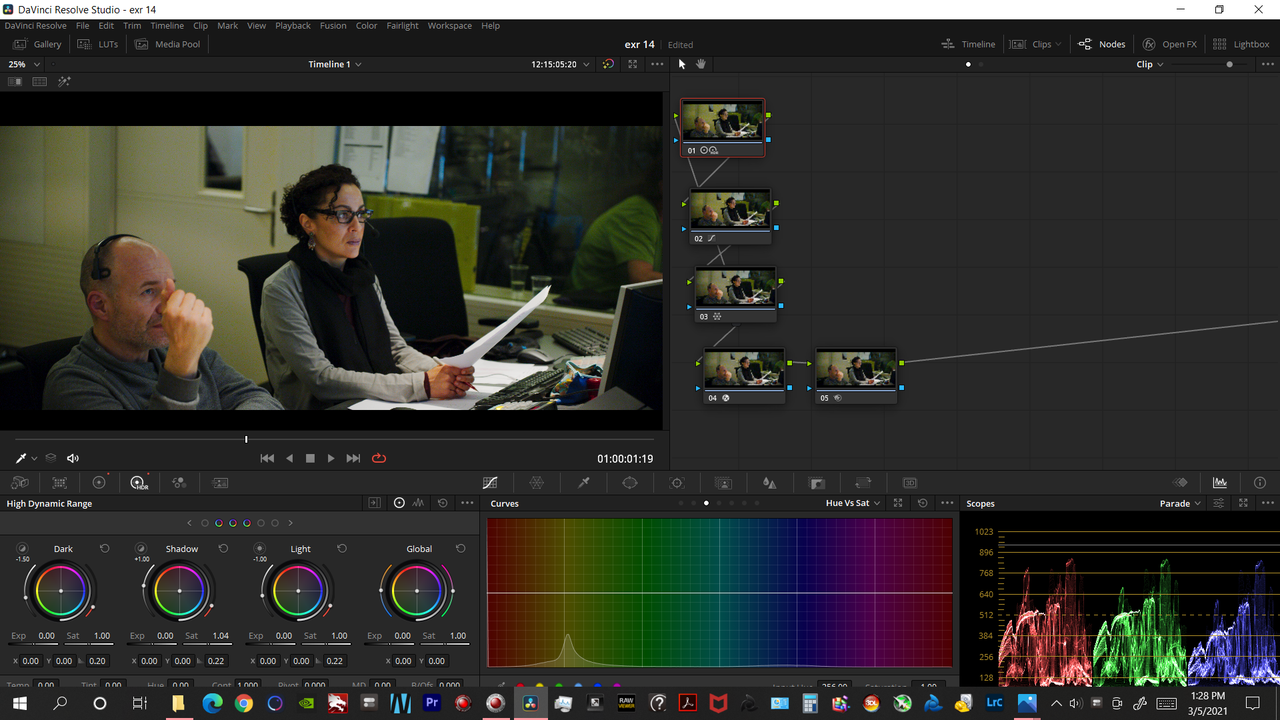Open the Color Warper palette
The height and width of the screenshot is (720, 1280).
pyautogui.click(x=537, y=483)
